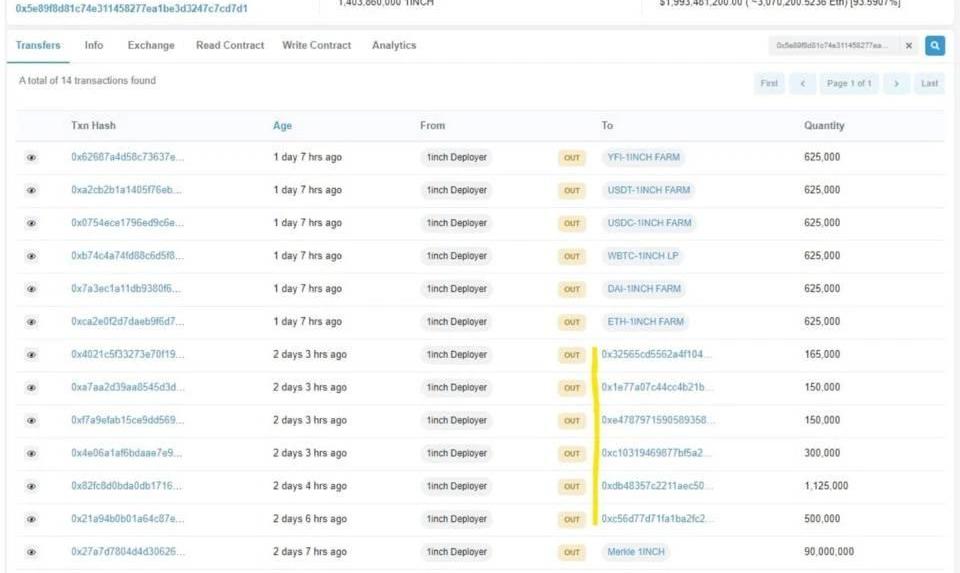Click eye icon for 0x4021c5f33273e70f19 row
This screenshot has width=960, height=573.
click(x=31, y=354)
